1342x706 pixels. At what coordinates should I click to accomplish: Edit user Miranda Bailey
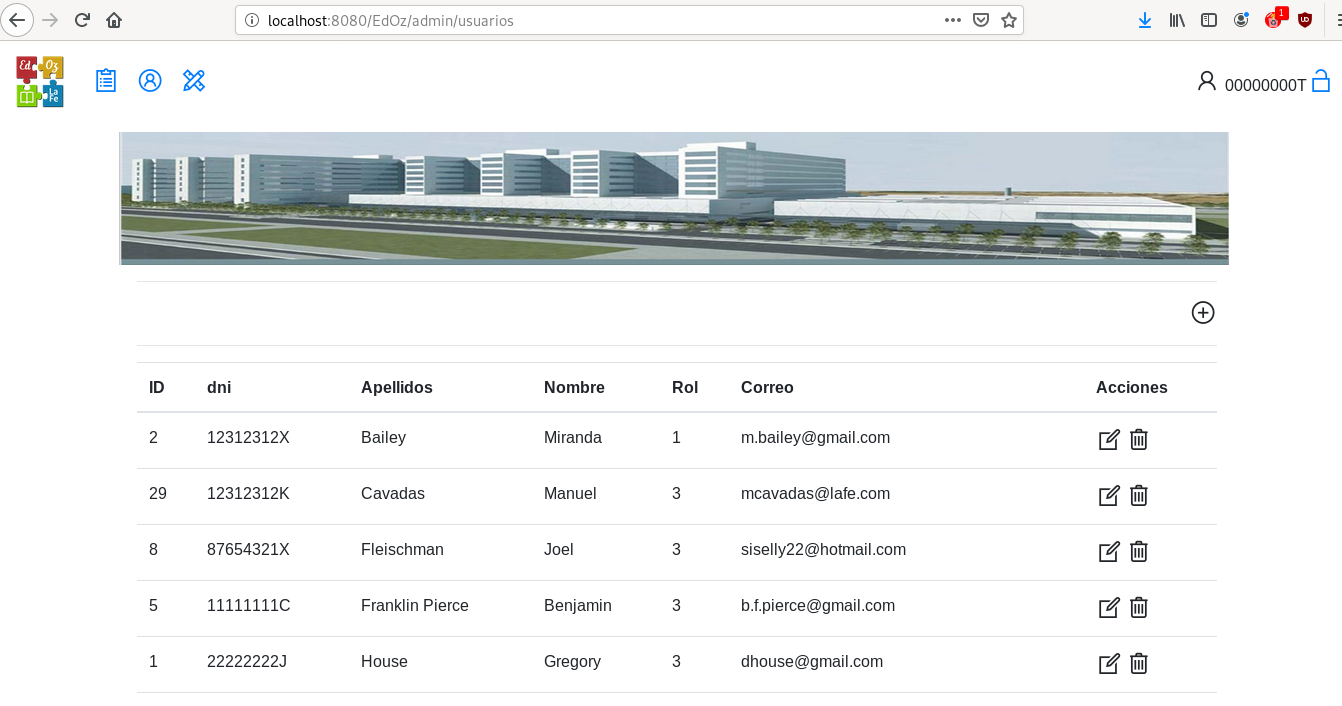[x=1108, y=439]
